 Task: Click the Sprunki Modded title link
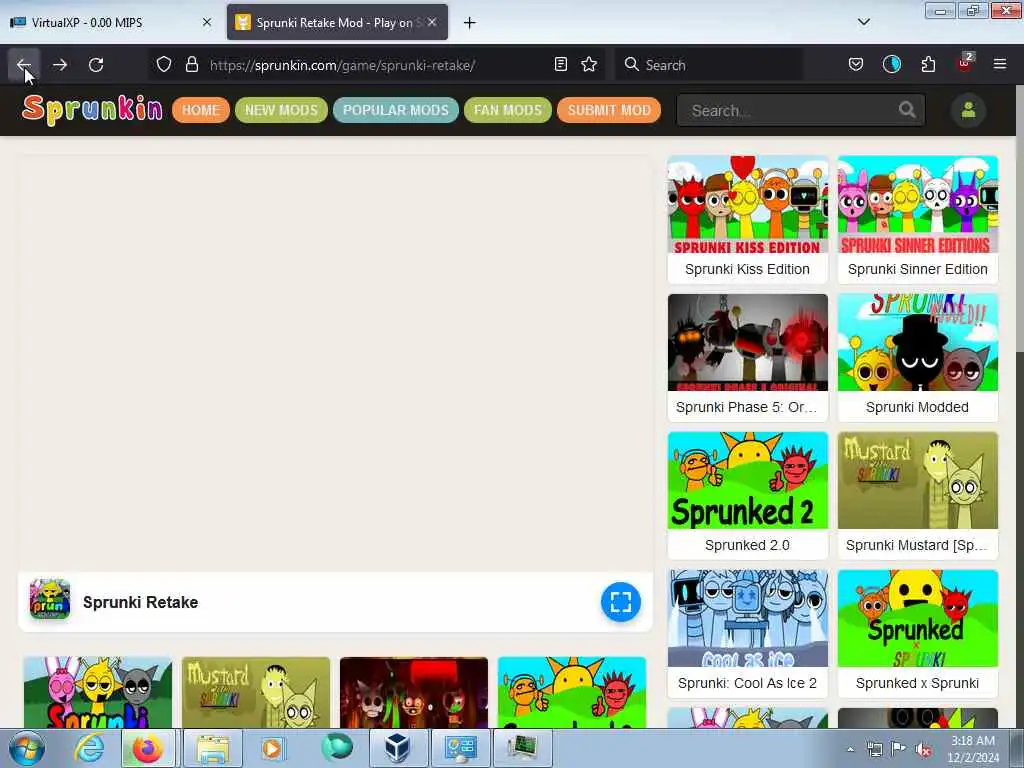point(917,407)
